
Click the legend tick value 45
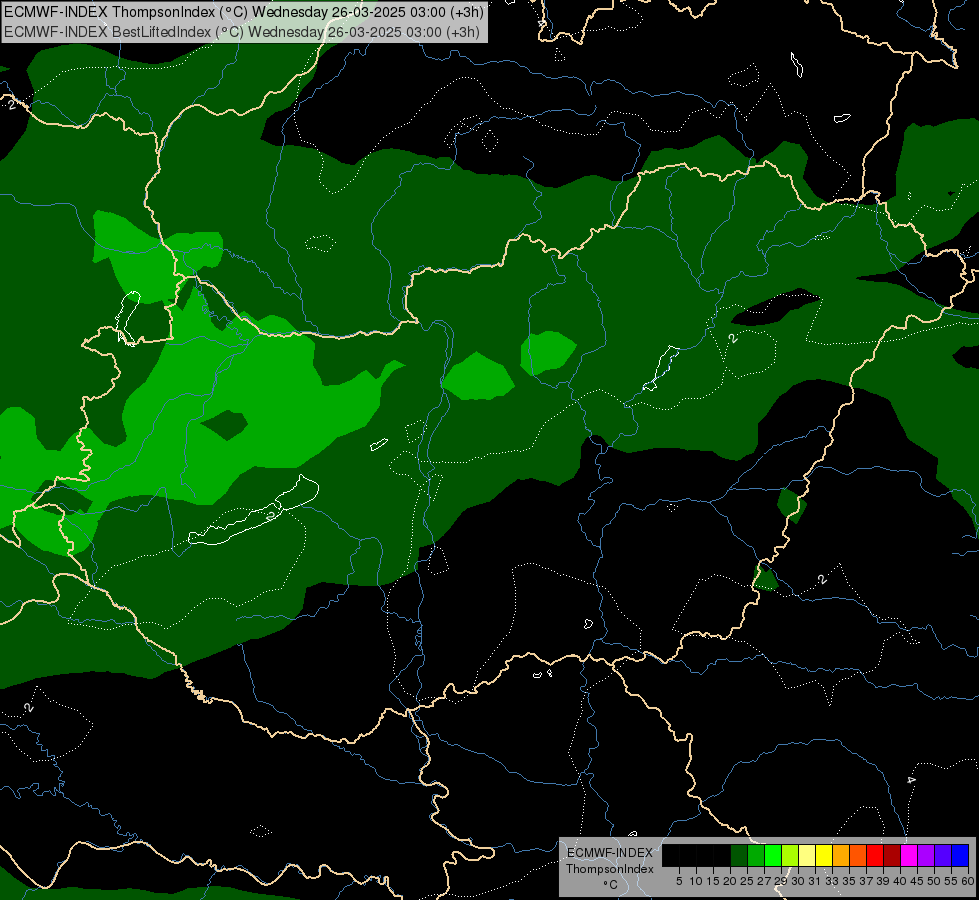tap(917, 881)
